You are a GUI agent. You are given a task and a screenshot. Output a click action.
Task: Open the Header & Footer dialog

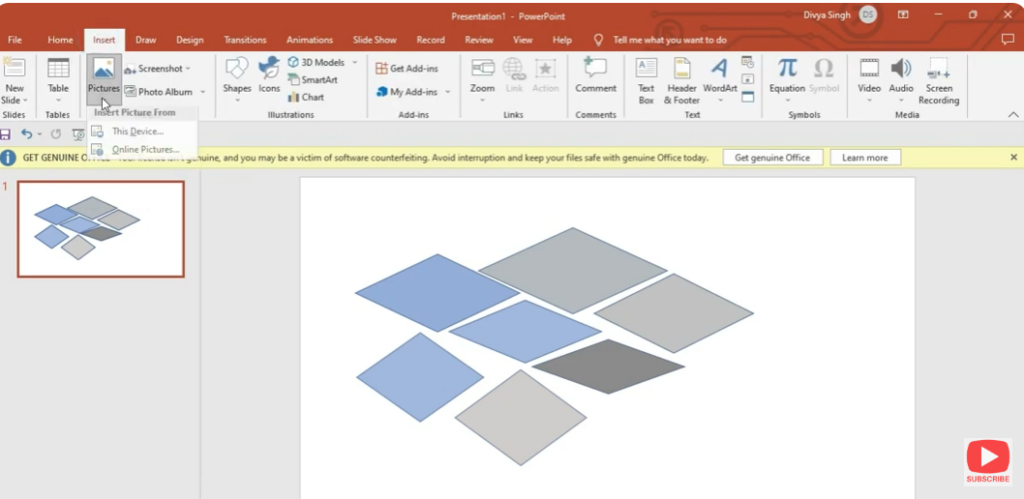click(682, 79)
